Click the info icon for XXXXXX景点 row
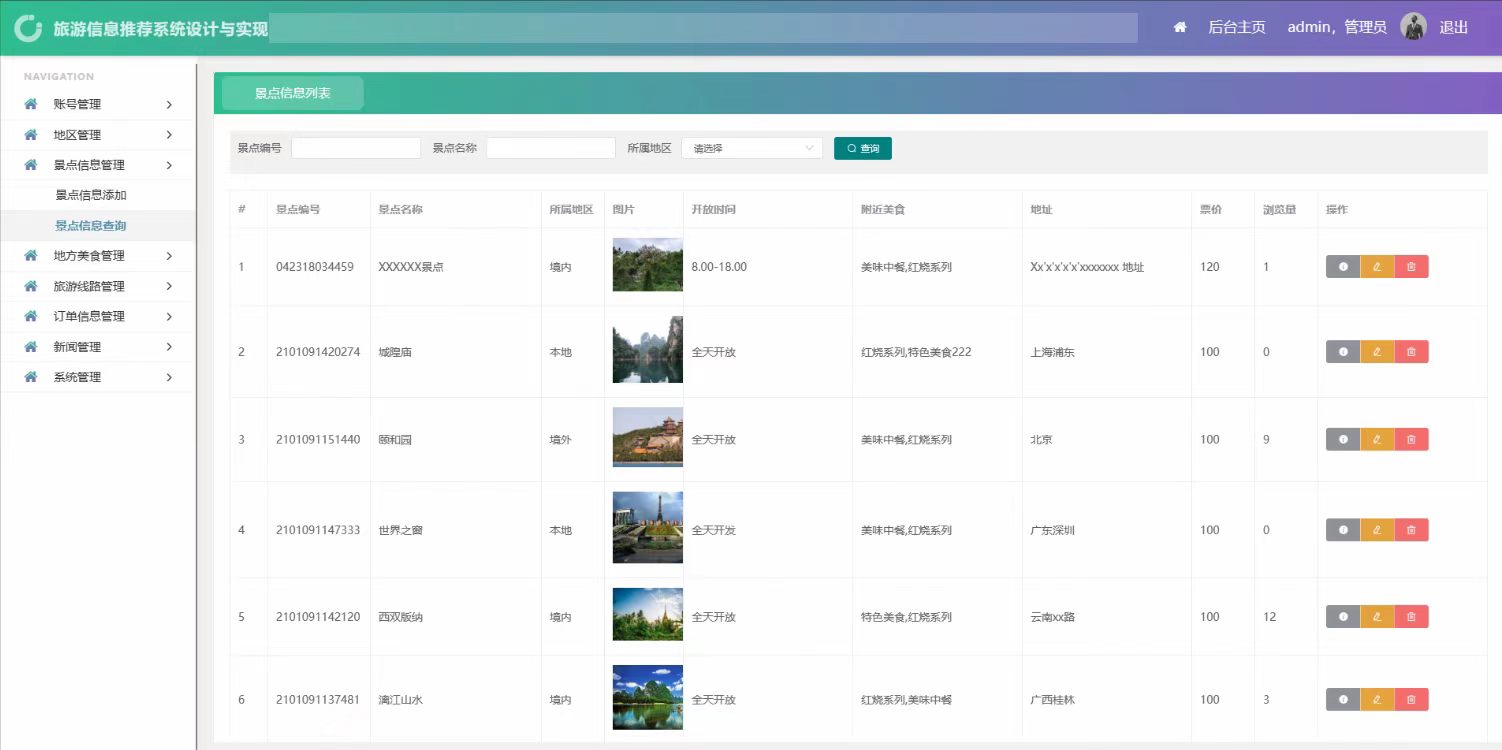 point(1343,267)
